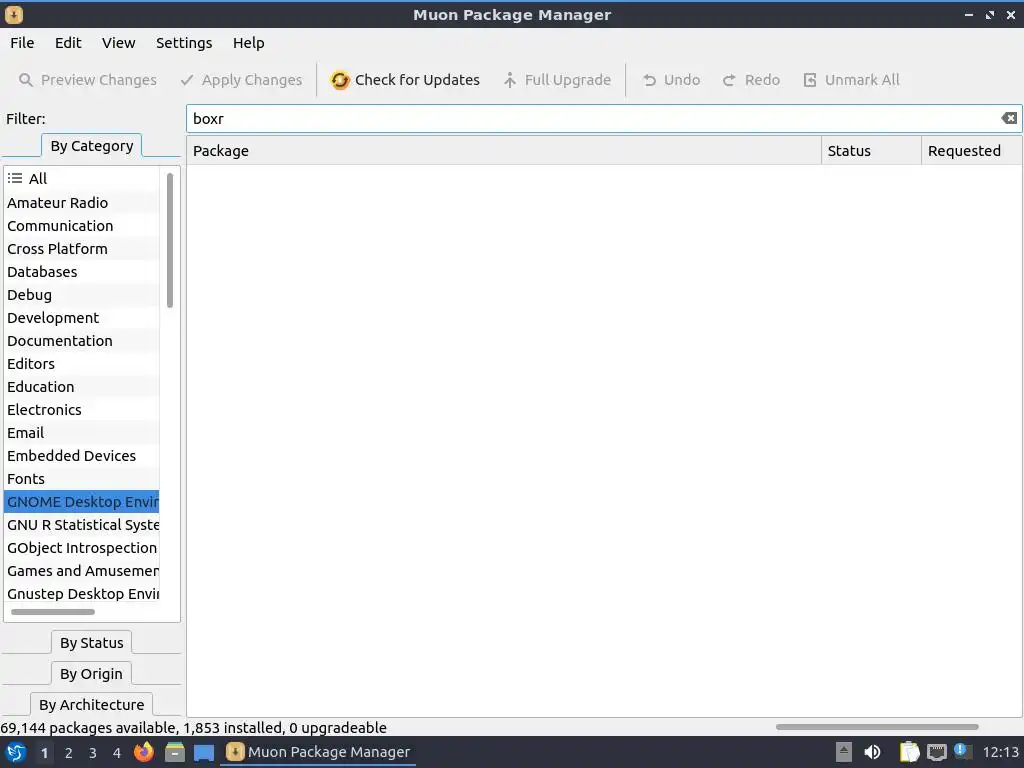Image resolution: width=1024 pixels, height=768 pixels.
Task: Switch to workspace 2
Action: point(69,753)
